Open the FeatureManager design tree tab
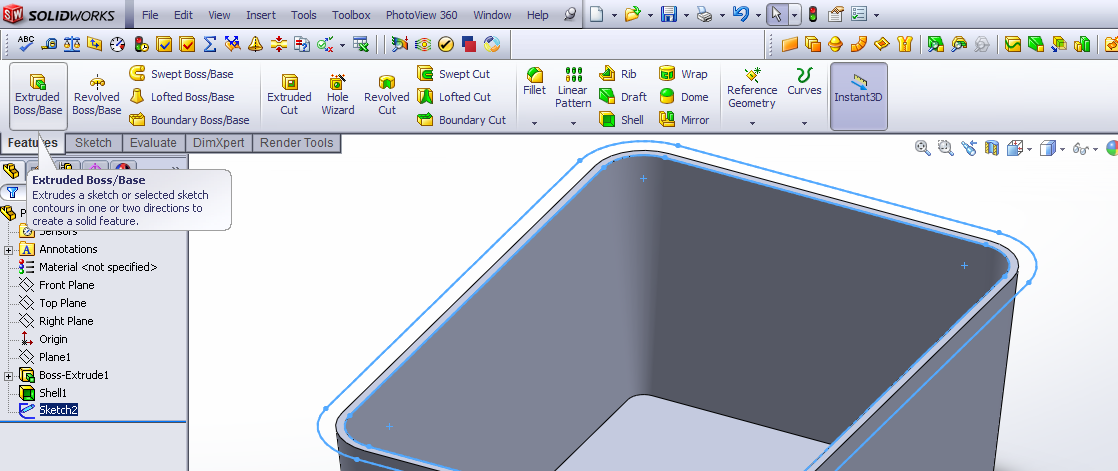This screenshot has height=471, width=1118. pyautogui.click(x=10, y=170)
